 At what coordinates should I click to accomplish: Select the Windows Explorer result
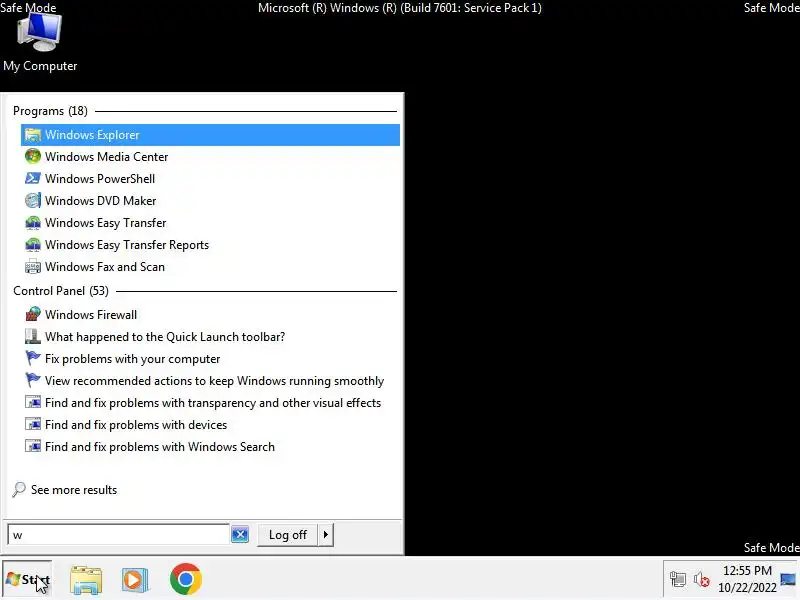[x=210, y=135]
